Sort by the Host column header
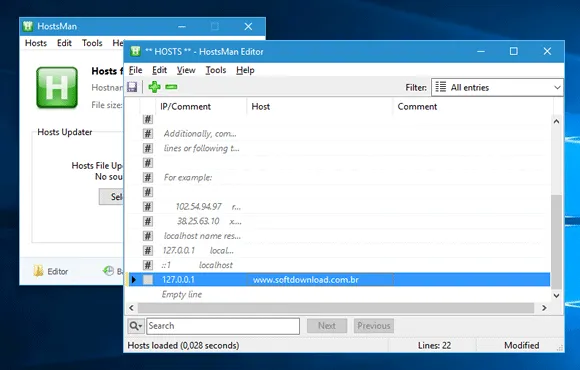This screenshot has width=580, height=370. tap(320, 107)
